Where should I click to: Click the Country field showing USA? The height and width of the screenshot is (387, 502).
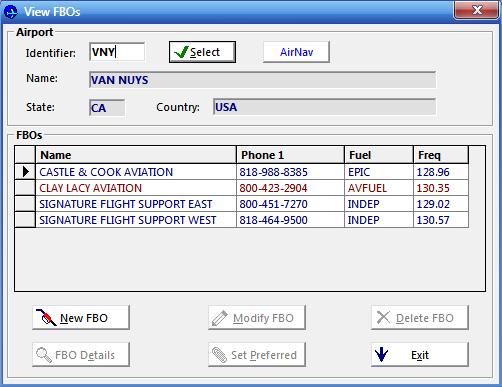(324, 107)
